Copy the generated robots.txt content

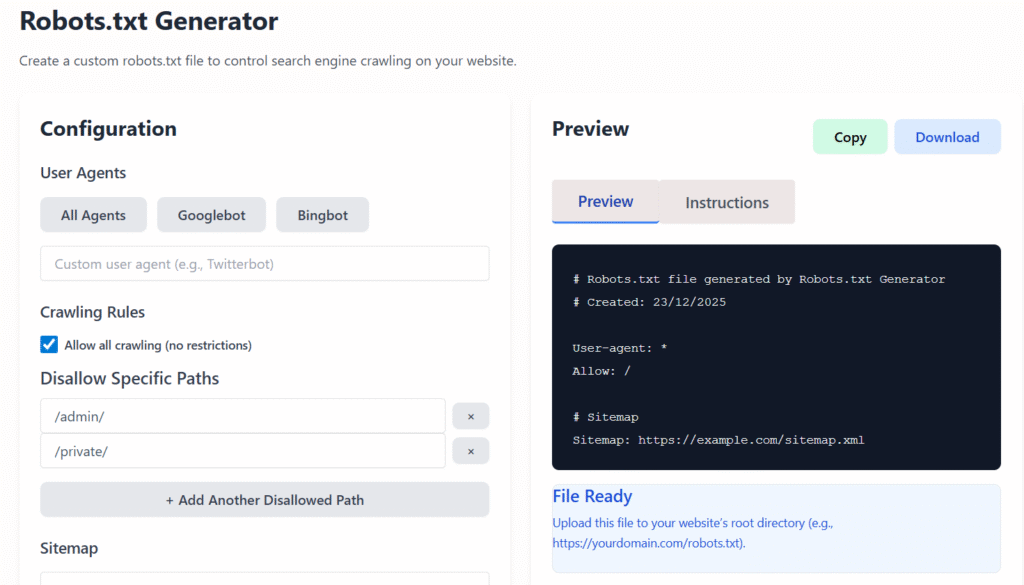point(850,136)
